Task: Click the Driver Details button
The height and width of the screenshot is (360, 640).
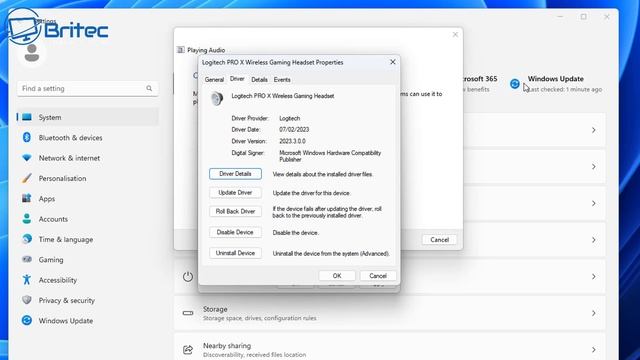Action: tap(235, 174)
